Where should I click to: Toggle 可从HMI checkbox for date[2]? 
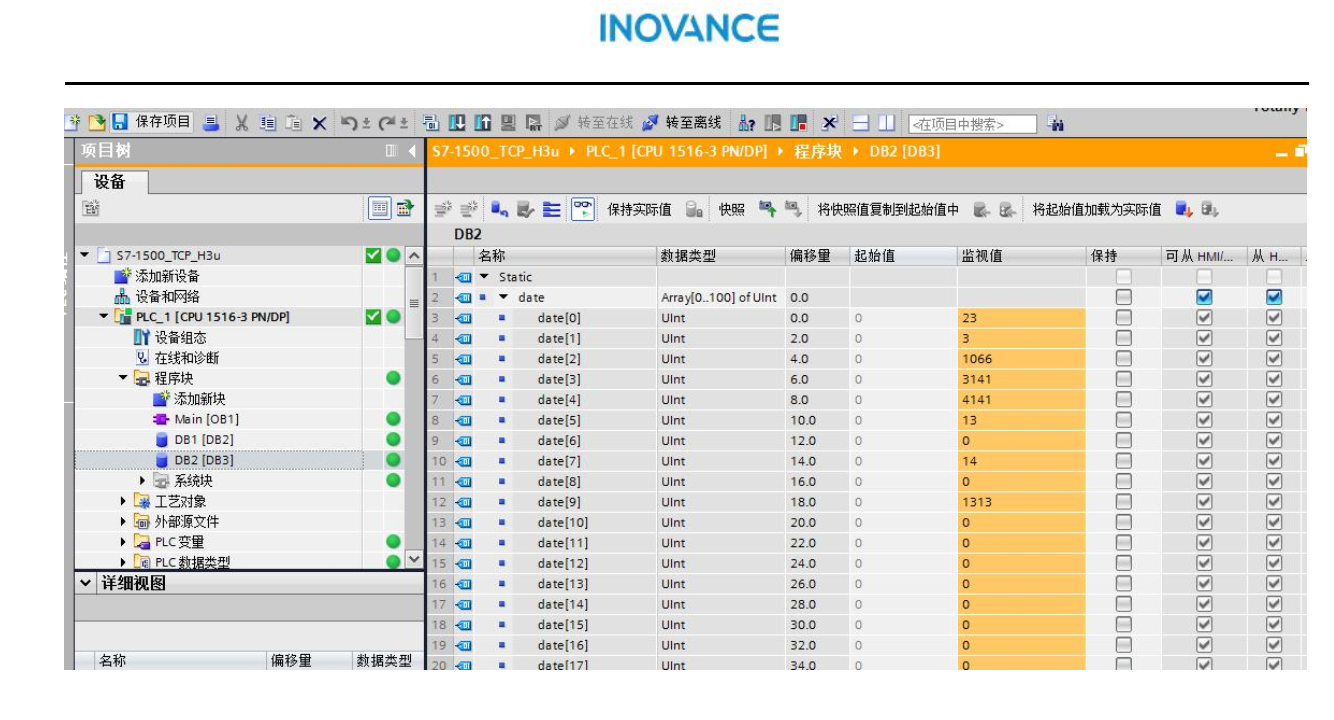[1204, 359]
